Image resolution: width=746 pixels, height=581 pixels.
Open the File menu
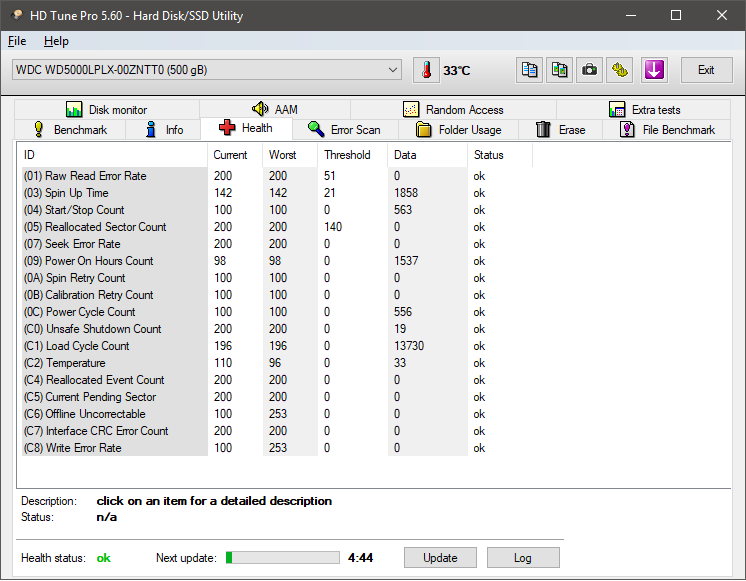pos(17,41)
